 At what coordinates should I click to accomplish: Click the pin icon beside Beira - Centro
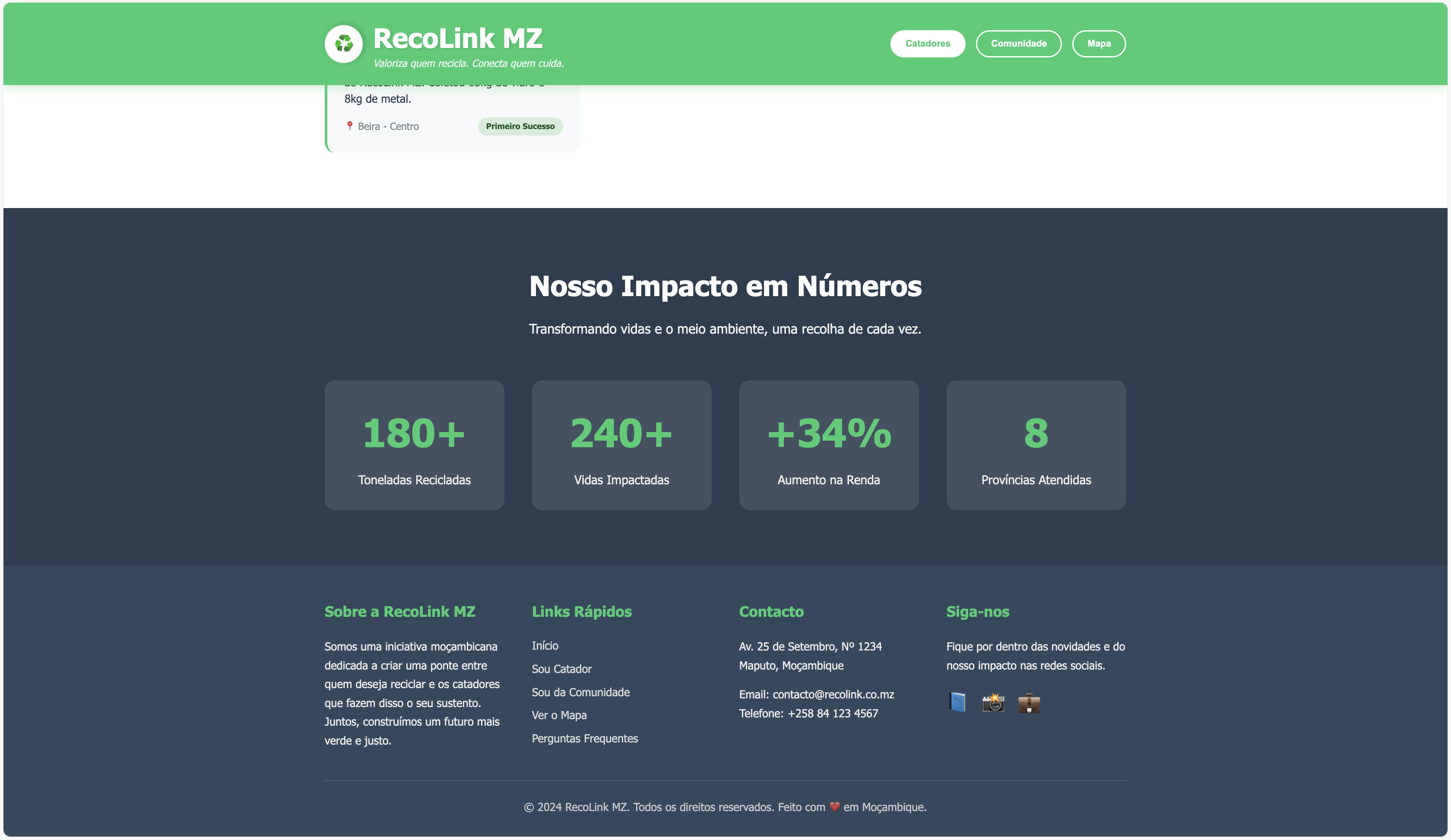coord(349,126)
